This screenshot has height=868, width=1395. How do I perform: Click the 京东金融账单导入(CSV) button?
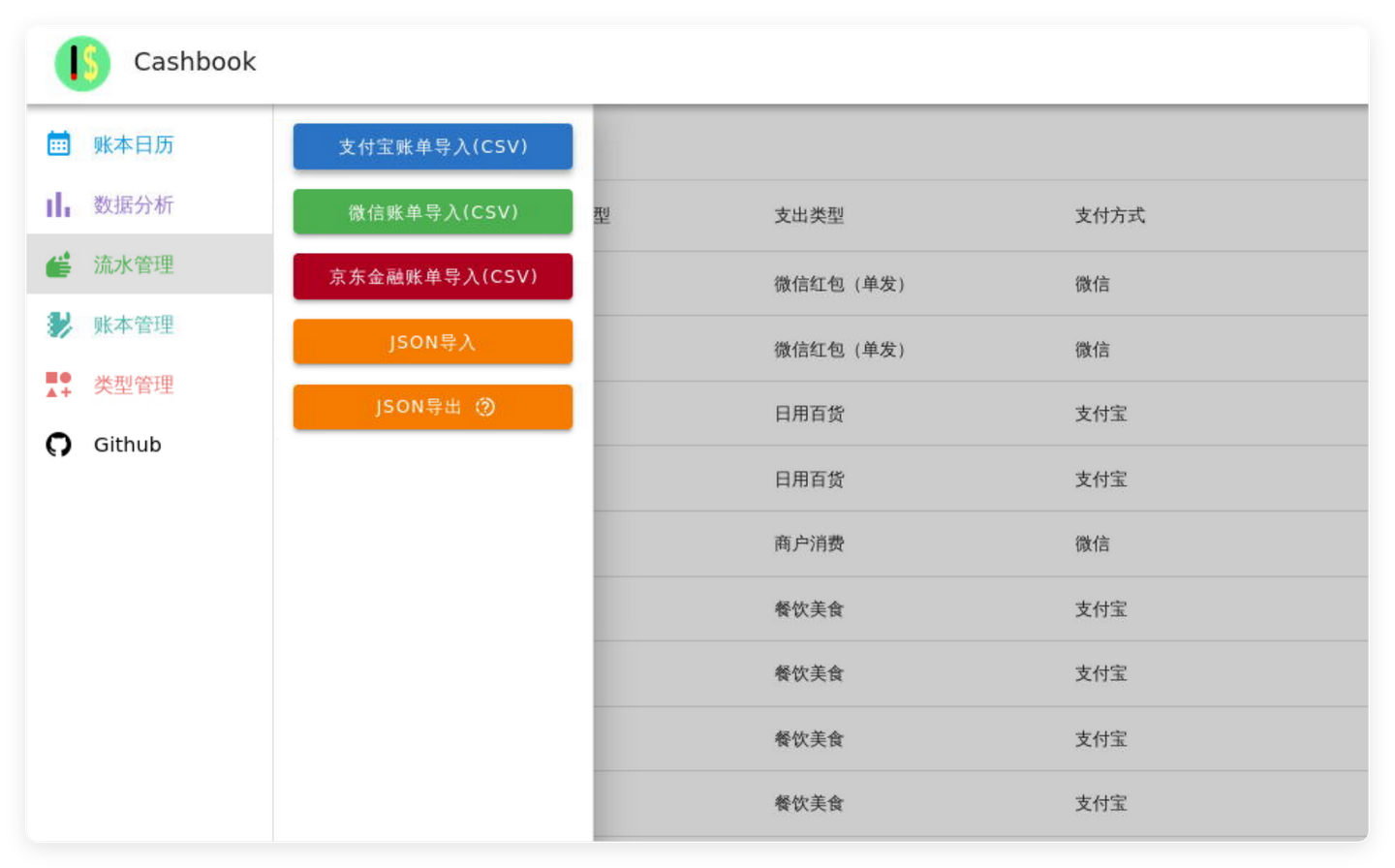(432, 276)
